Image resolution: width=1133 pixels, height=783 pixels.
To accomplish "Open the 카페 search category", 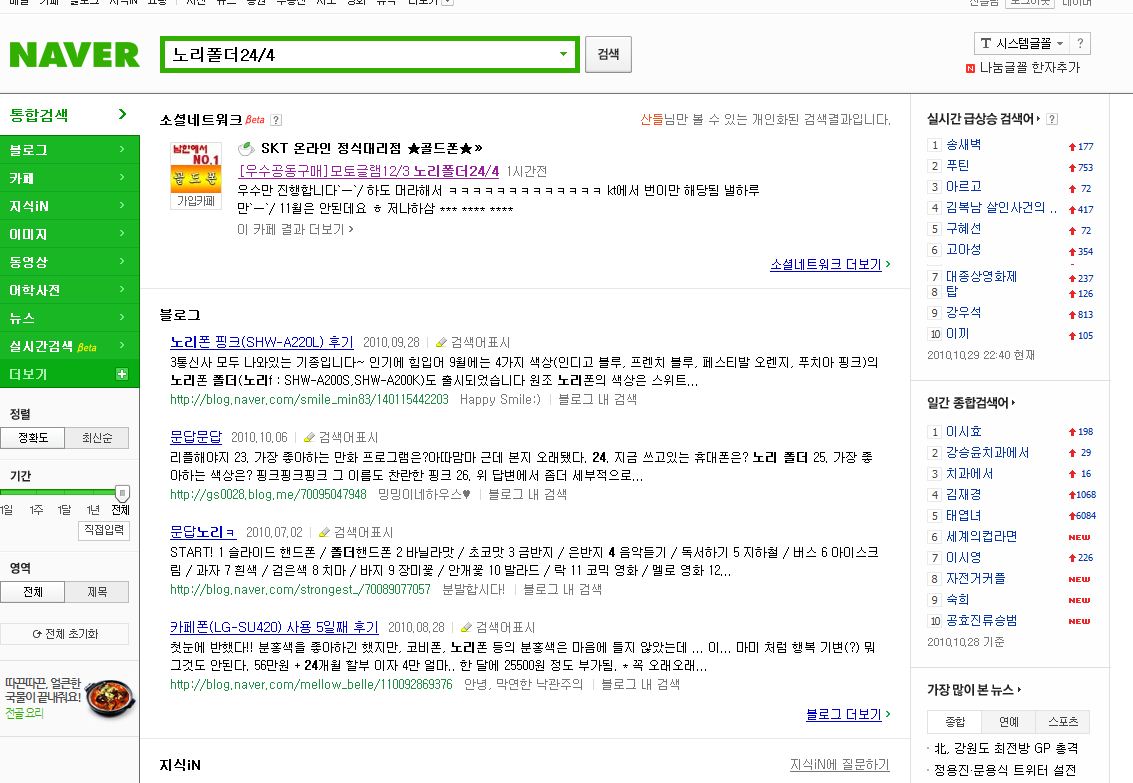I will pyautogui.click(x=69, y=178).
